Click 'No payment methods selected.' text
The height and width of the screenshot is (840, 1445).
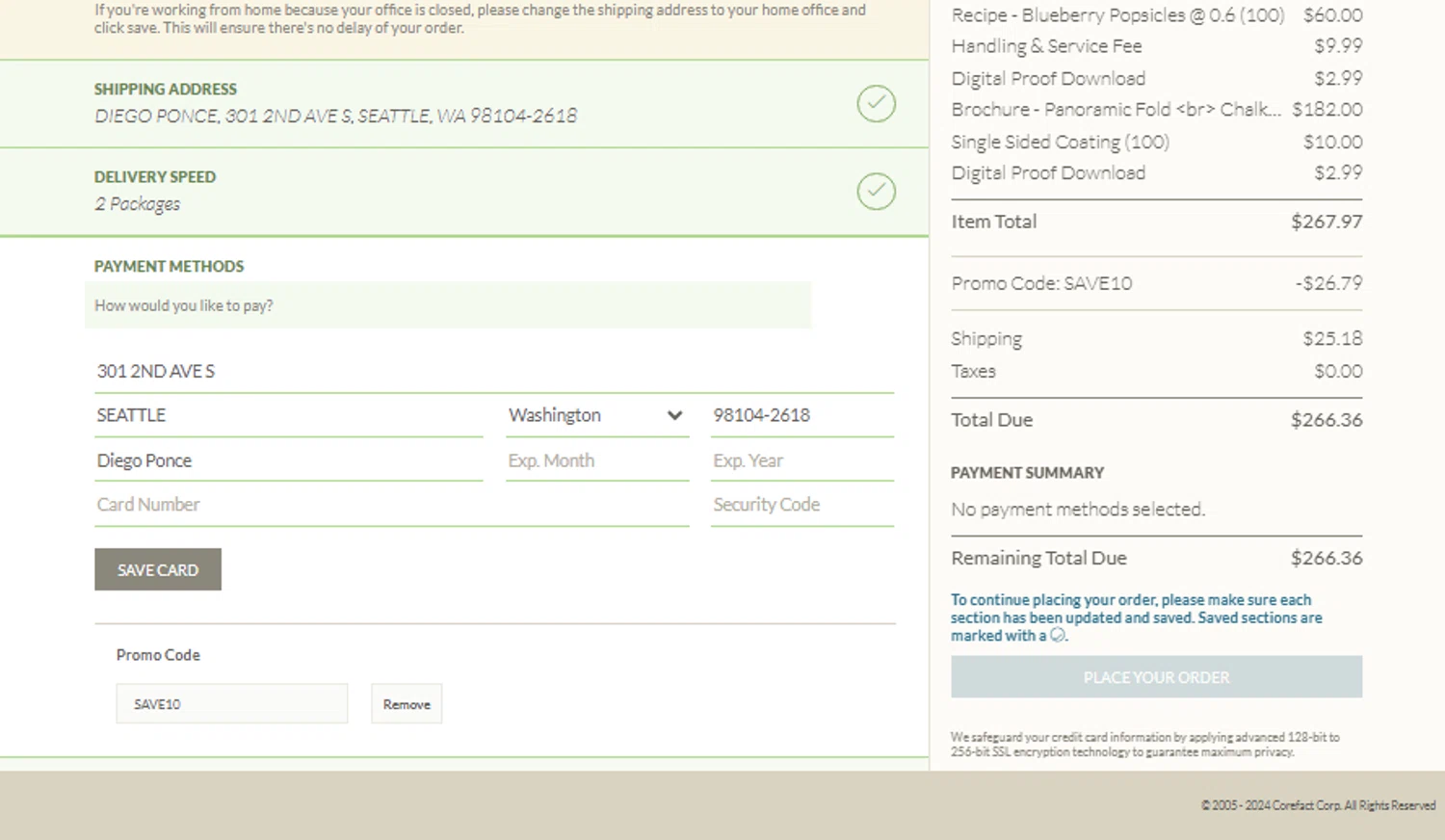coord(1078,509)
